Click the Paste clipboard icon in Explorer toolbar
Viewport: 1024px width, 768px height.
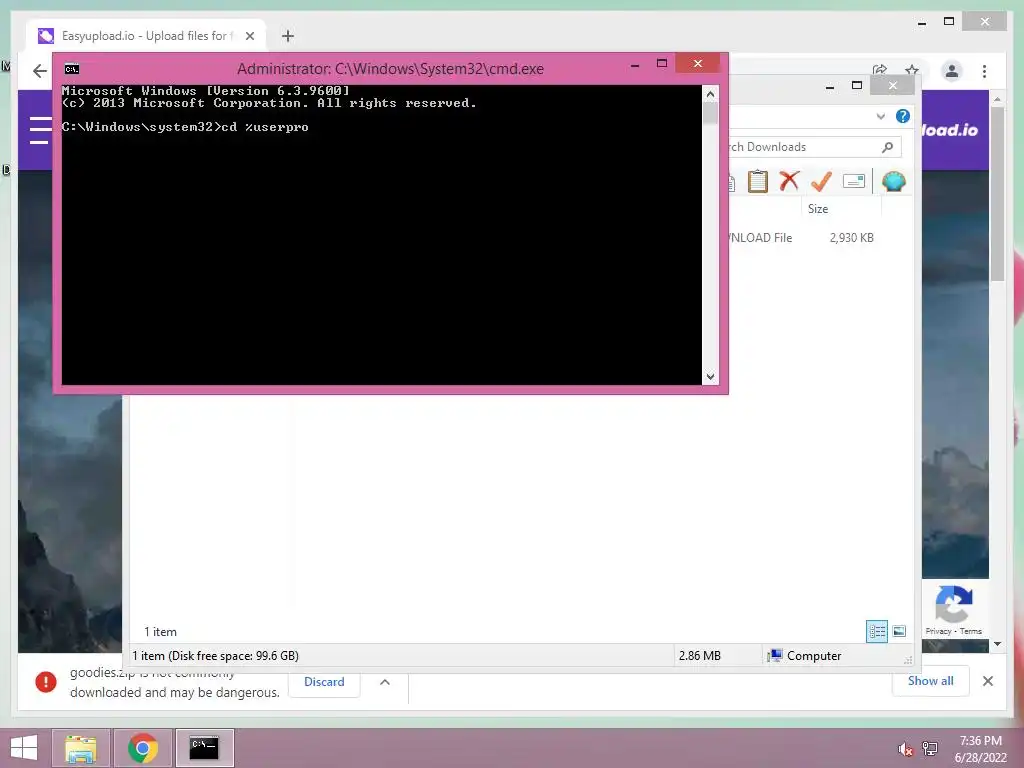(758, 182)
